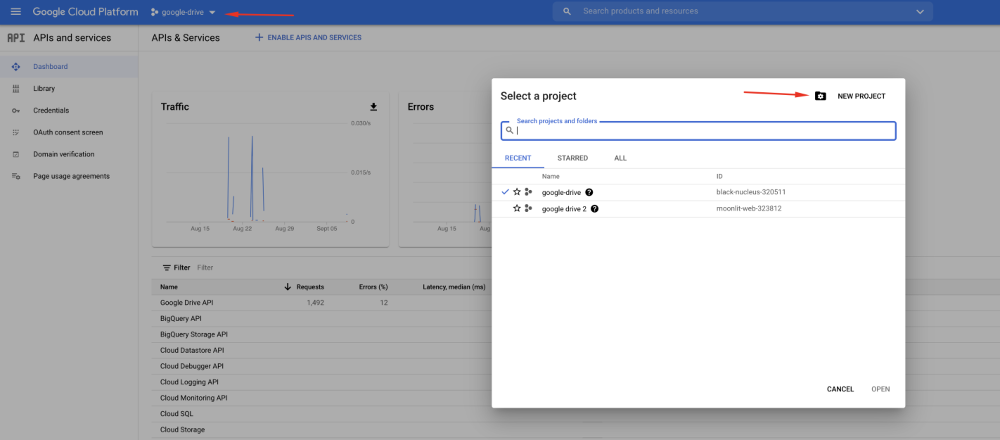The height and width of the screenshot is (440, 1000).
Task: Click OPEN in the project dialog
Action: tap(881, 389)
